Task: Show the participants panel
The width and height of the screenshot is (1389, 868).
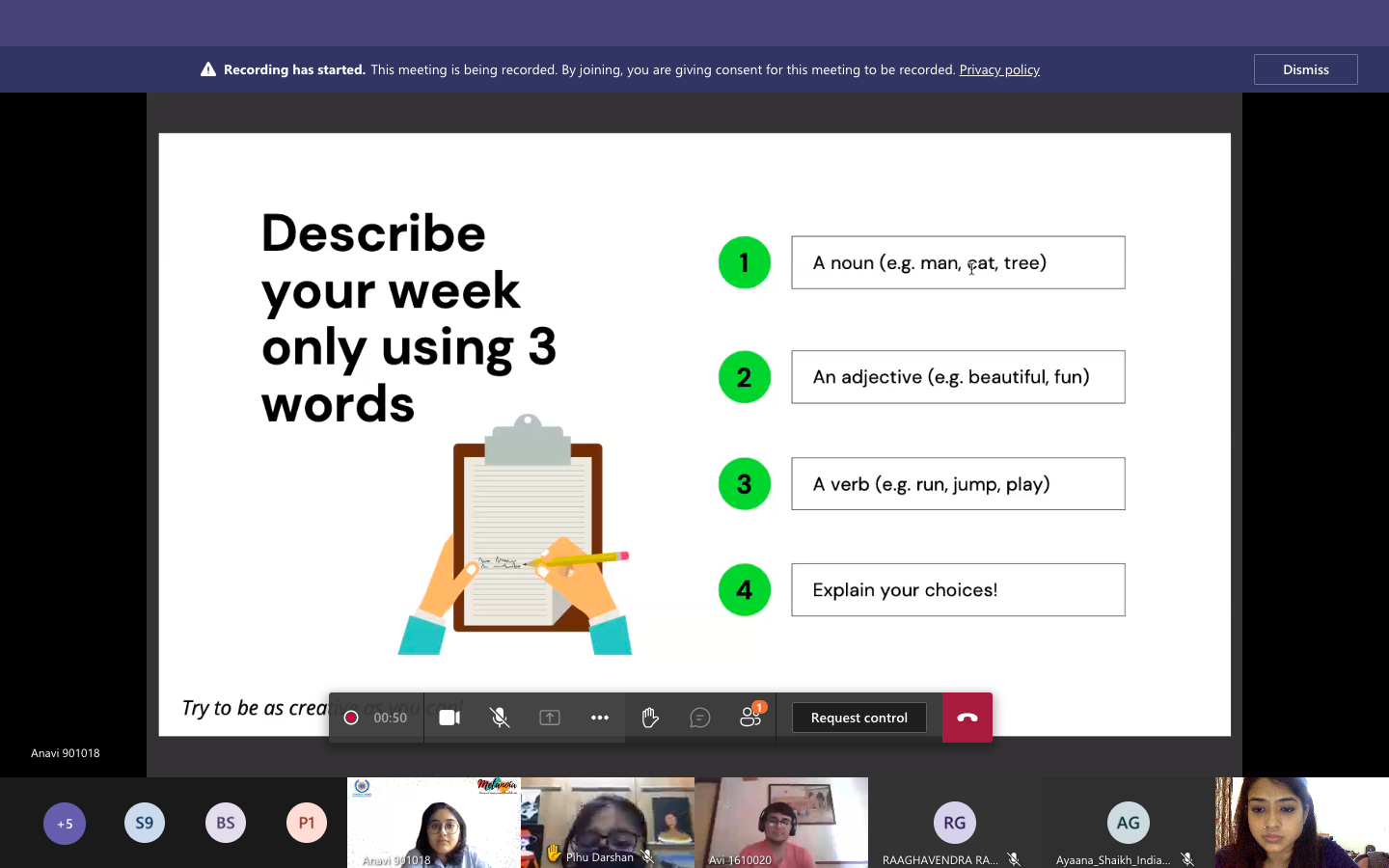Action: [750, 718]
